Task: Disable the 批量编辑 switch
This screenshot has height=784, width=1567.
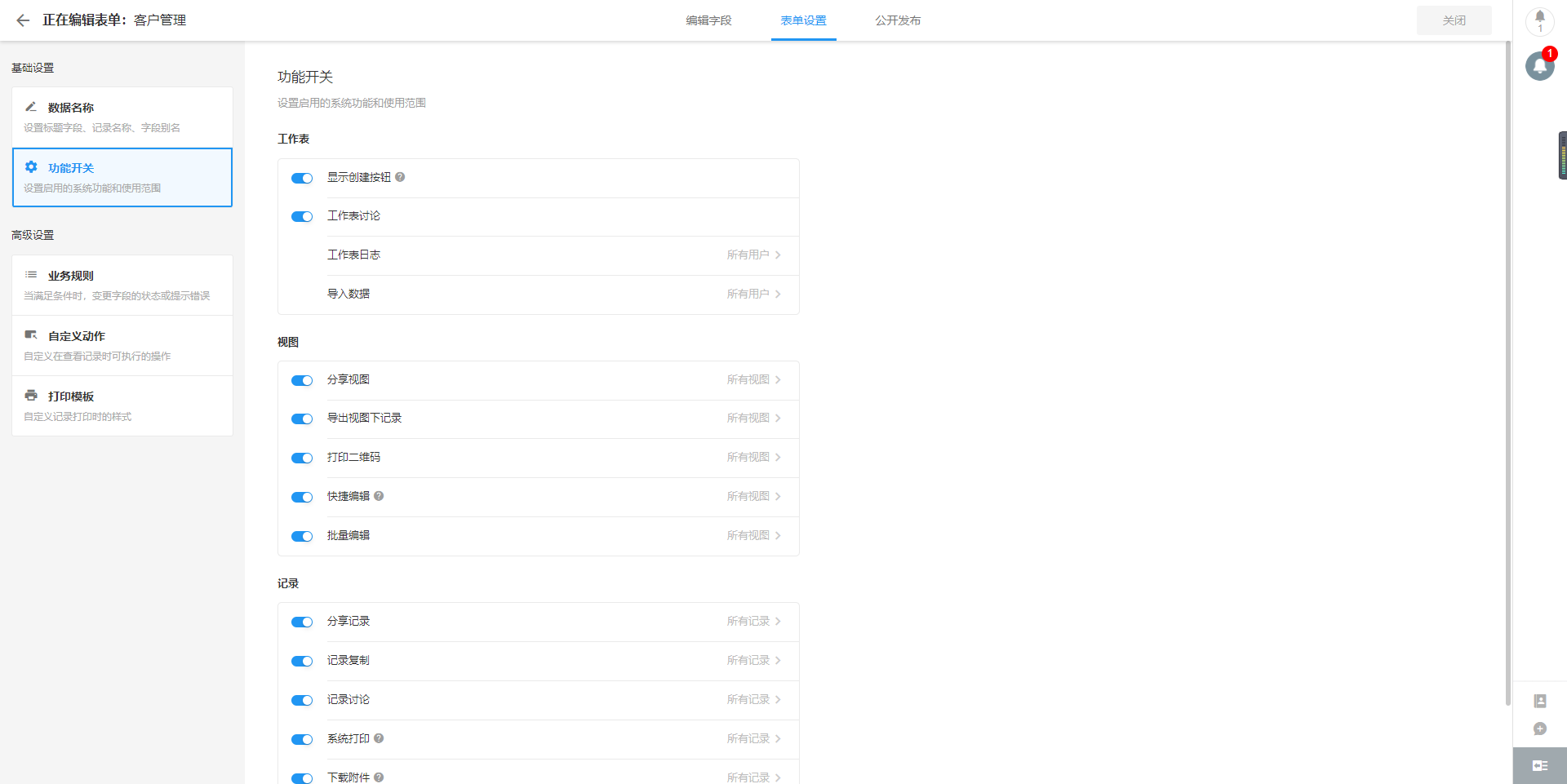Action: pyautogui.click(x=302, y=536)
